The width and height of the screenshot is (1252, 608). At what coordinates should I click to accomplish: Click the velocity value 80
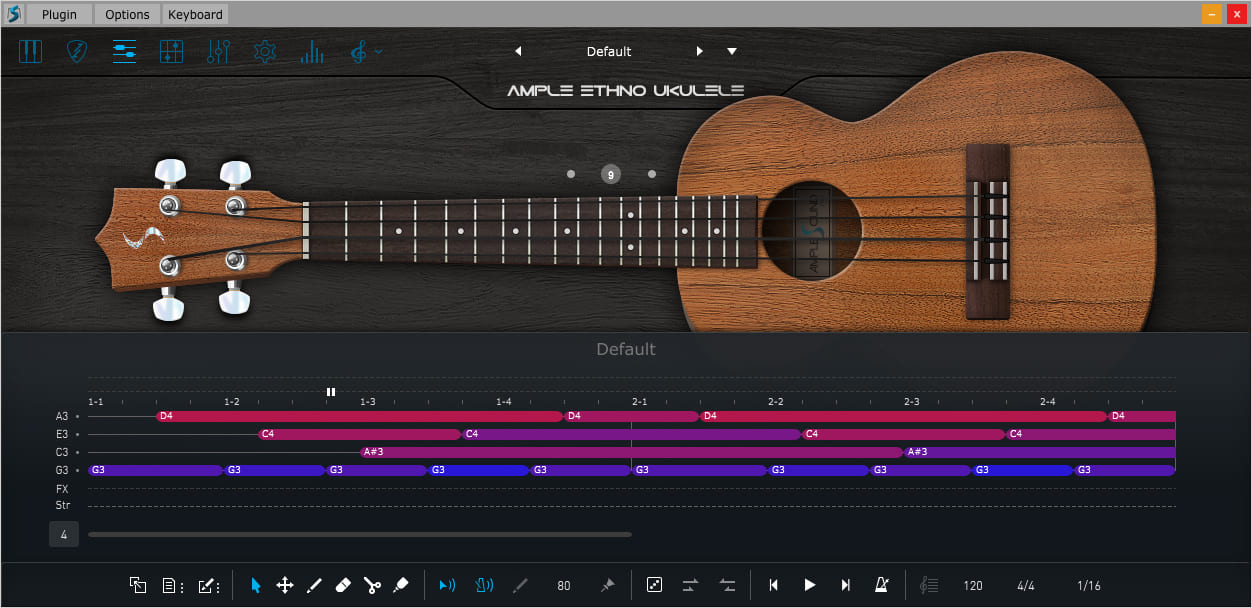(564, 586)
